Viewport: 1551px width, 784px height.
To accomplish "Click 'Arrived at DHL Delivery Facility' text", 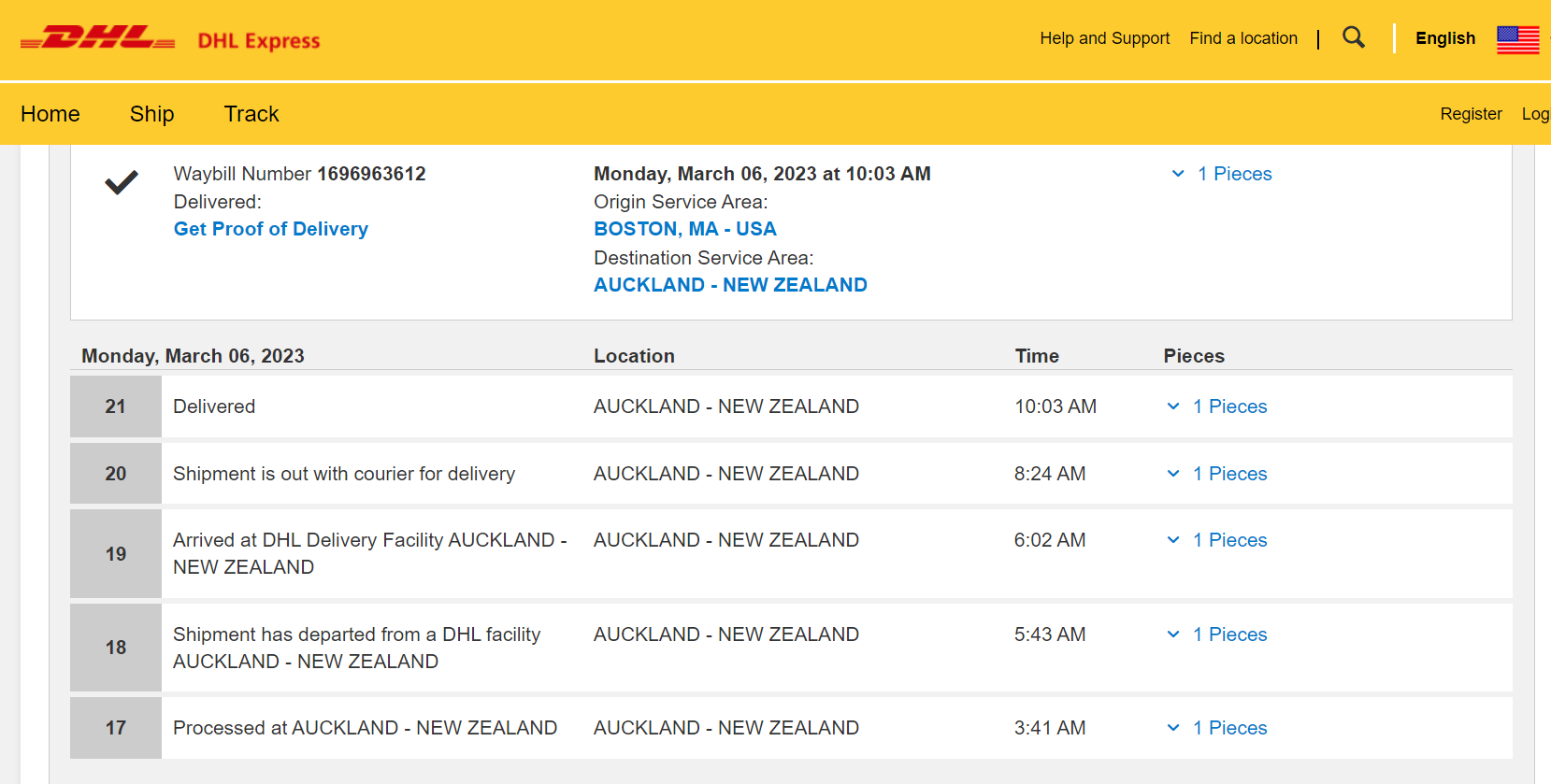I will tap(370, 553).
